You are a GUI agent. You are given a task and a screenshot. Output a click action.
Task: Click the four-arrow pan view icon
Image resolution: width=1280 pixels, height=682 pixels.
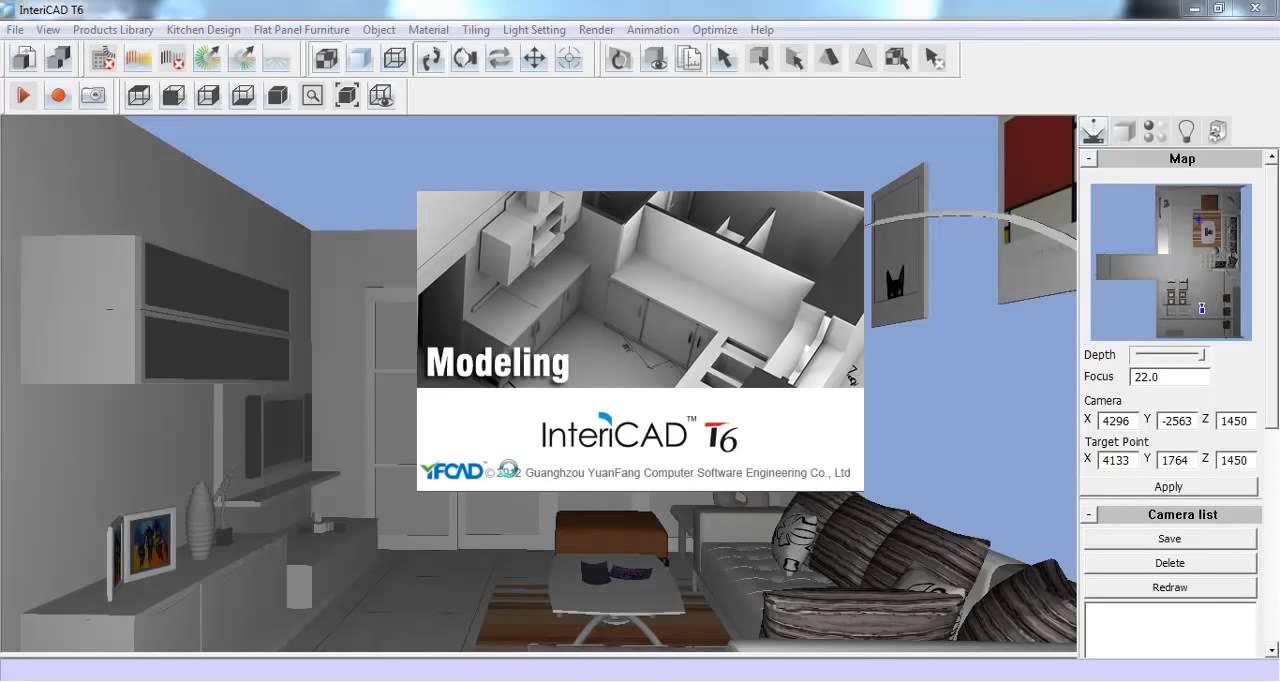[x=535, y=59]
